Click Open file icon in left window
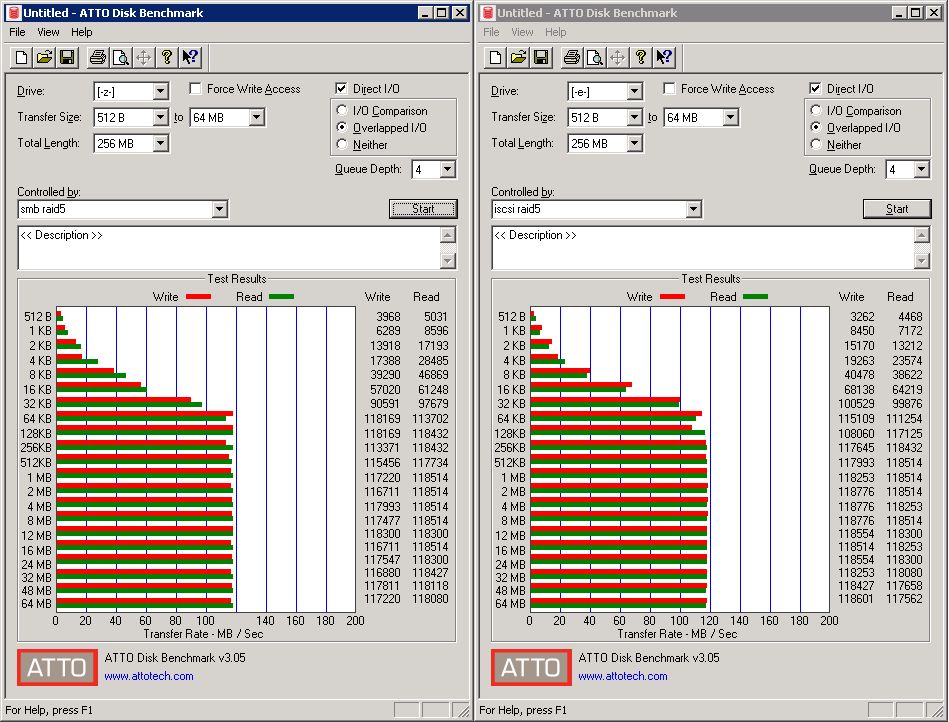The image size is (949, 722). pos(44,57)
